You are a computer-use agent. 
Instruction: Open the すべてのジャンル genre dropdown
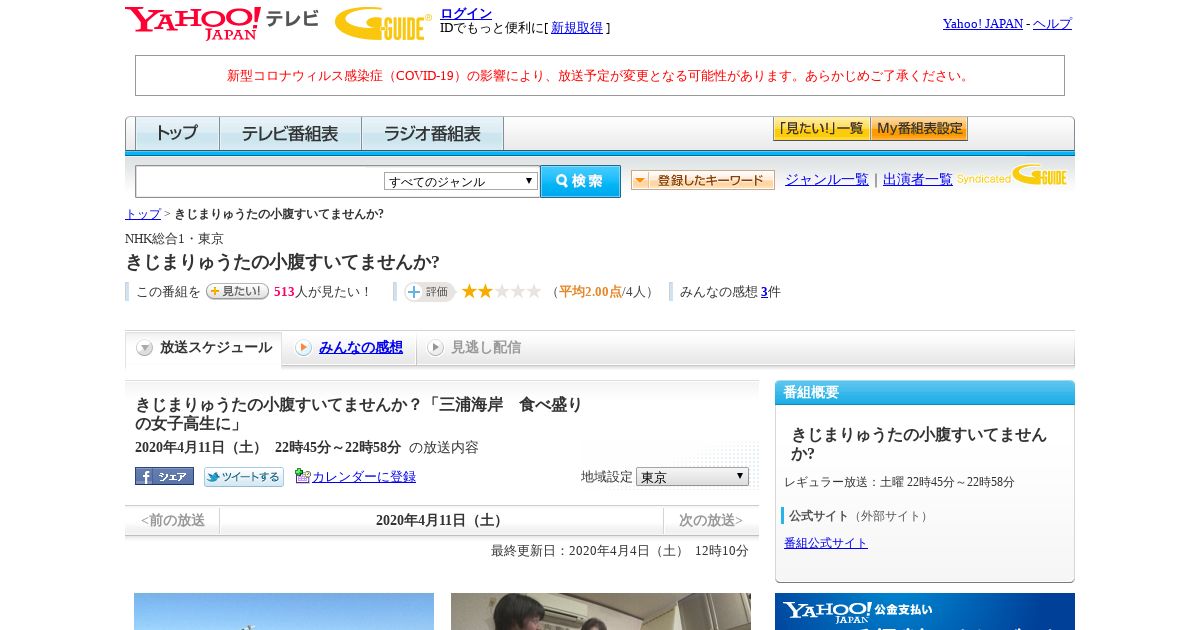click(x=461, y=181)
